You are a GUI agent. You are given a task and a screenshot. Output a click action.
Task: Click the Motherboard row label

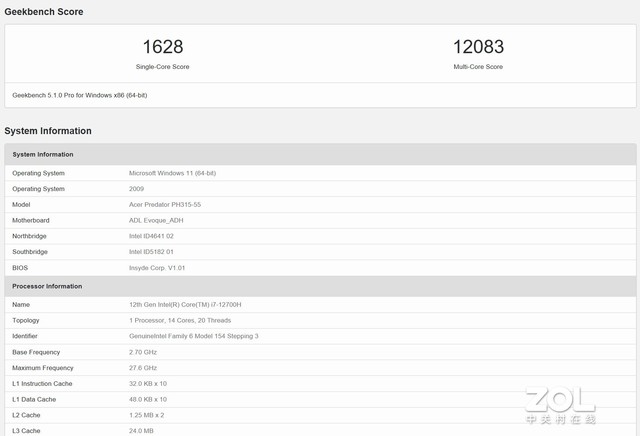31,220
